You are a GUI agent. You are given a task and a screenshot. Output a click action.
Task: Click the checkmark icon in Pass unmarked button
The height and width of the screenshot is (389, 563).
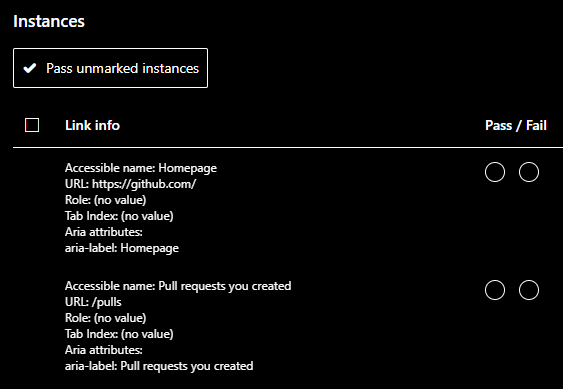(x=30, y=68)
